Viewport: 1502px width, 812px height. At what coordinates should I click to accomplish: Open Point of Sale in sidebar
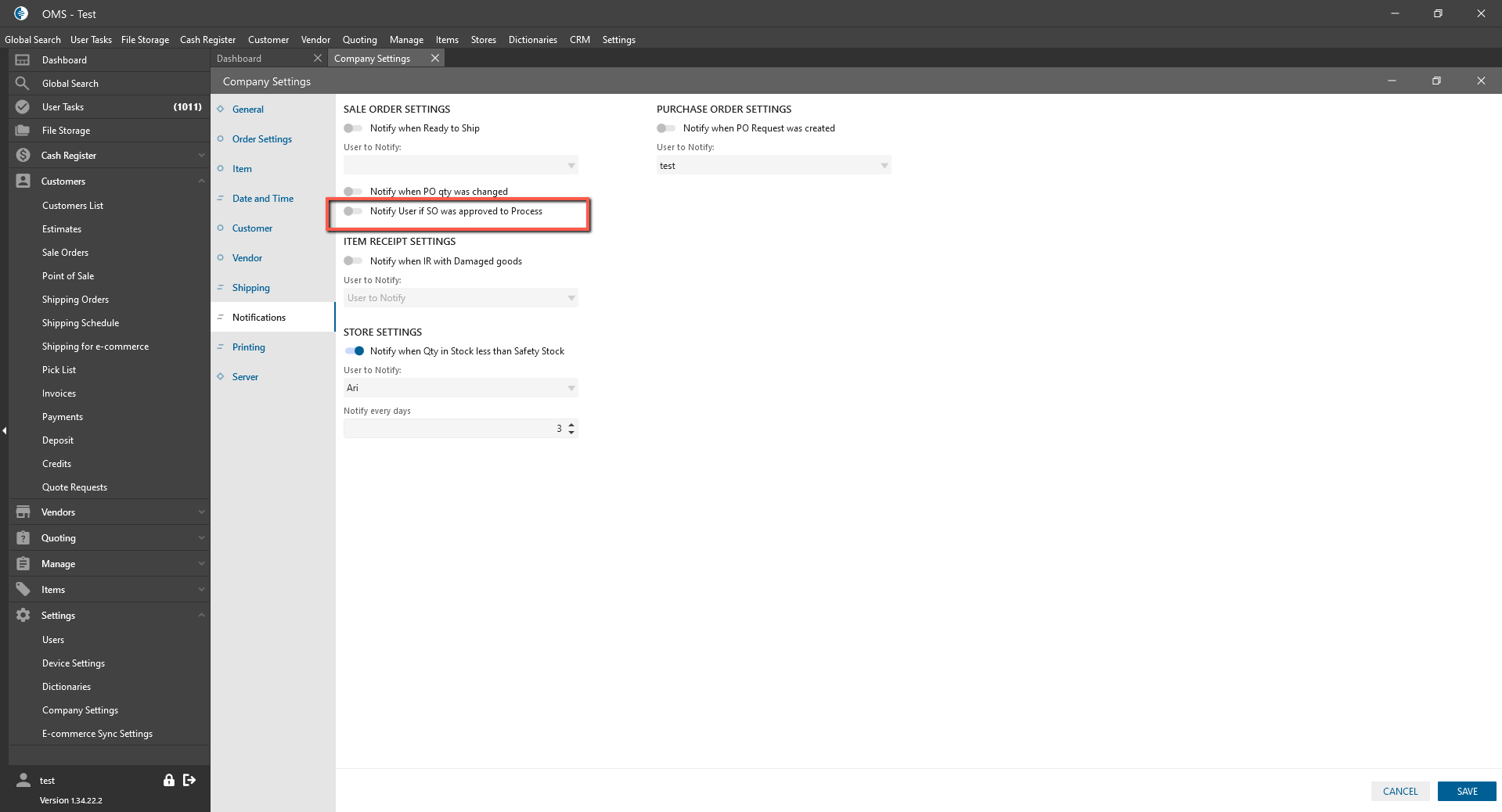pyautogui.click(x=68, y=276)
